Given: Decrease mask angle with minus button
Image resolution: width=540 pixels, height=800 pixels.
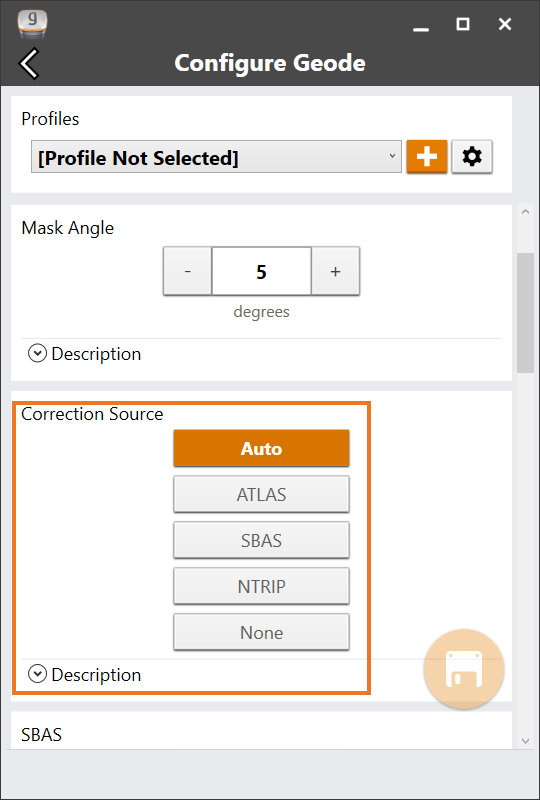Looking at the screenshot, I should coord(187,271).
